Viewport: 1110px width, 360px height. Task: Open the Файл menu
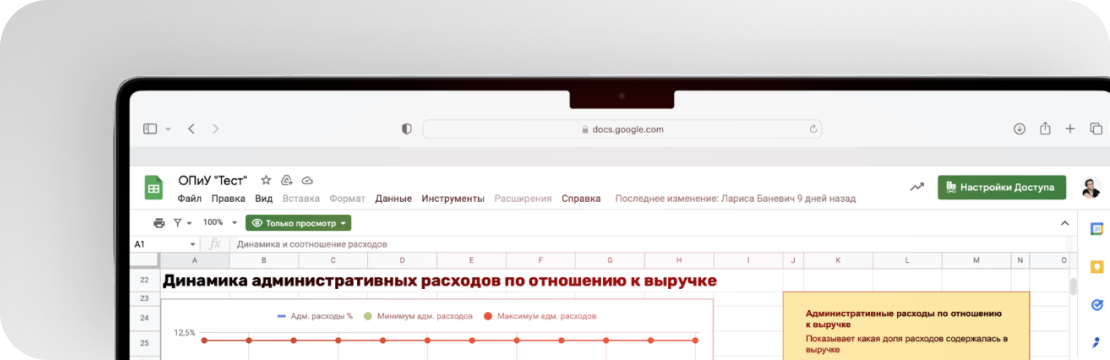pyautogui.click(x=189, y=199)
